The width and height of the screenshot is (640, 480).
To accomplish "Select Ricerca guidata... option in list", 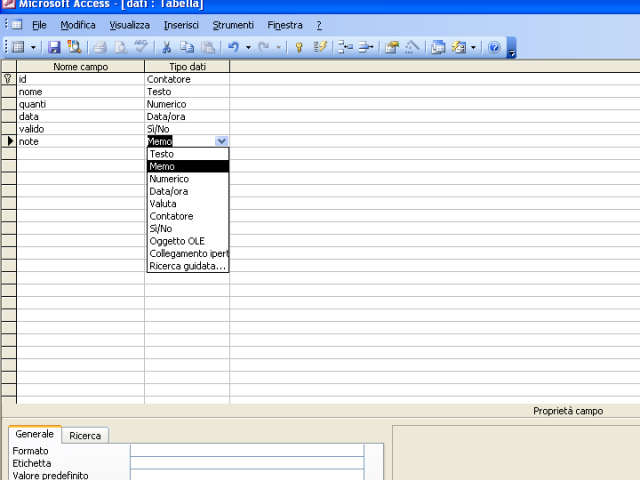I will pyautogui.click(x=187, y=266).
